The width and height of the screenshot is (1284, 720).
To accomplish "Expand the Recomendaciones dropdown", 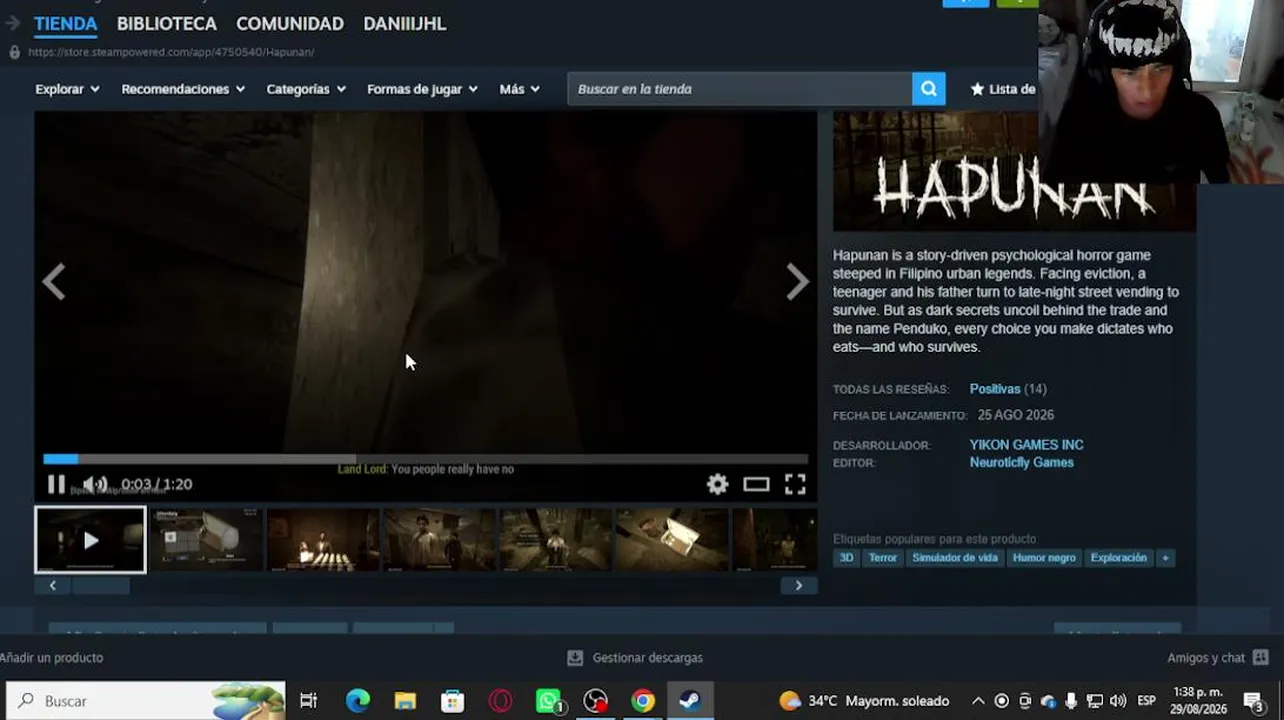I will [183, 89].
